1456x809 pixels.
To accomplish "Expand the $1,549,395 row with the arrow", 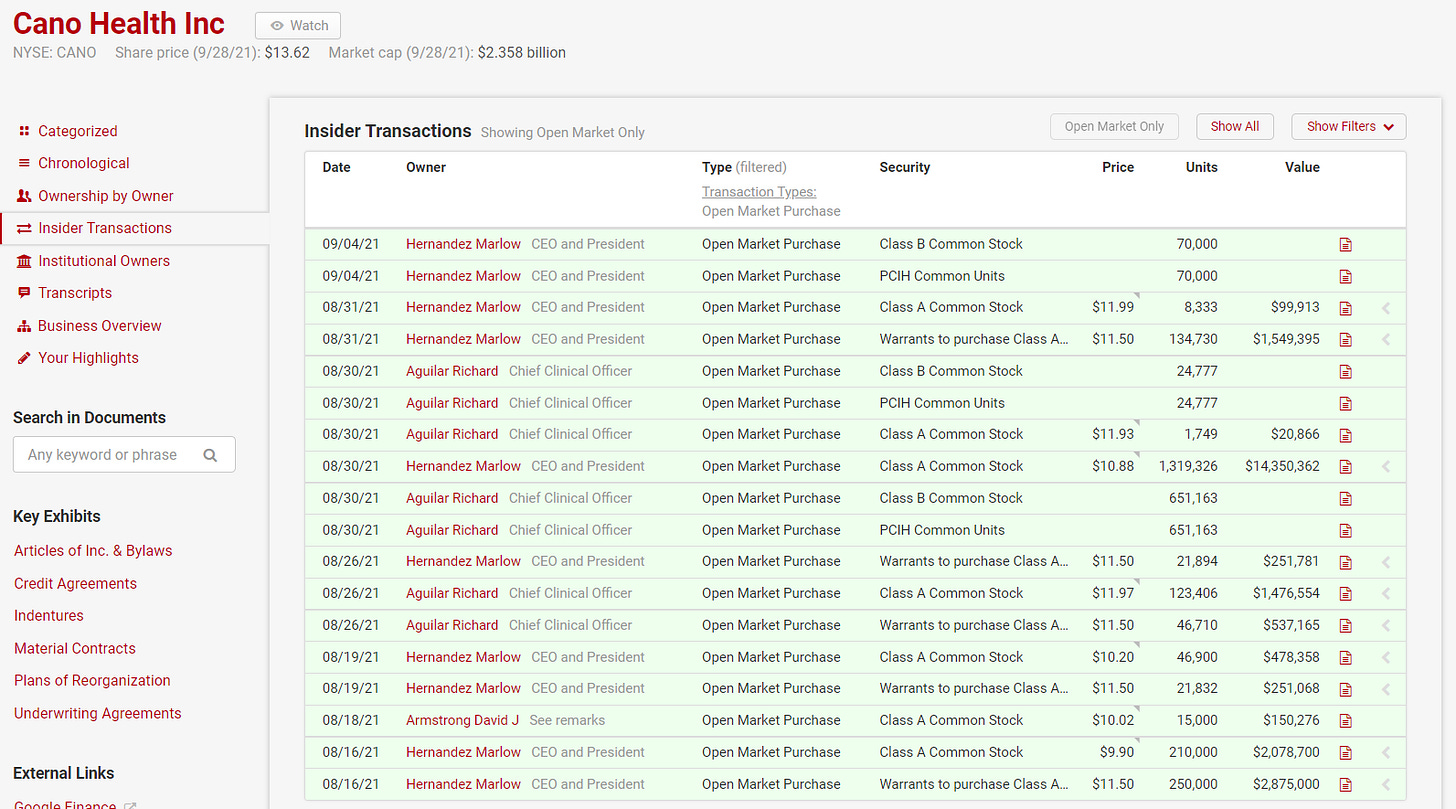I will [1386, 340].
